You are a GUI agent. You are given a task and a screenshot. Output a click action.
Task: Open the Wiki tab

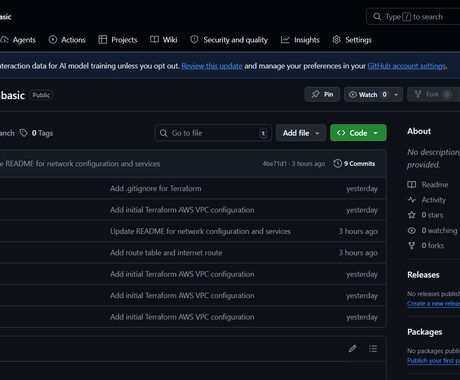coord(164,40)
